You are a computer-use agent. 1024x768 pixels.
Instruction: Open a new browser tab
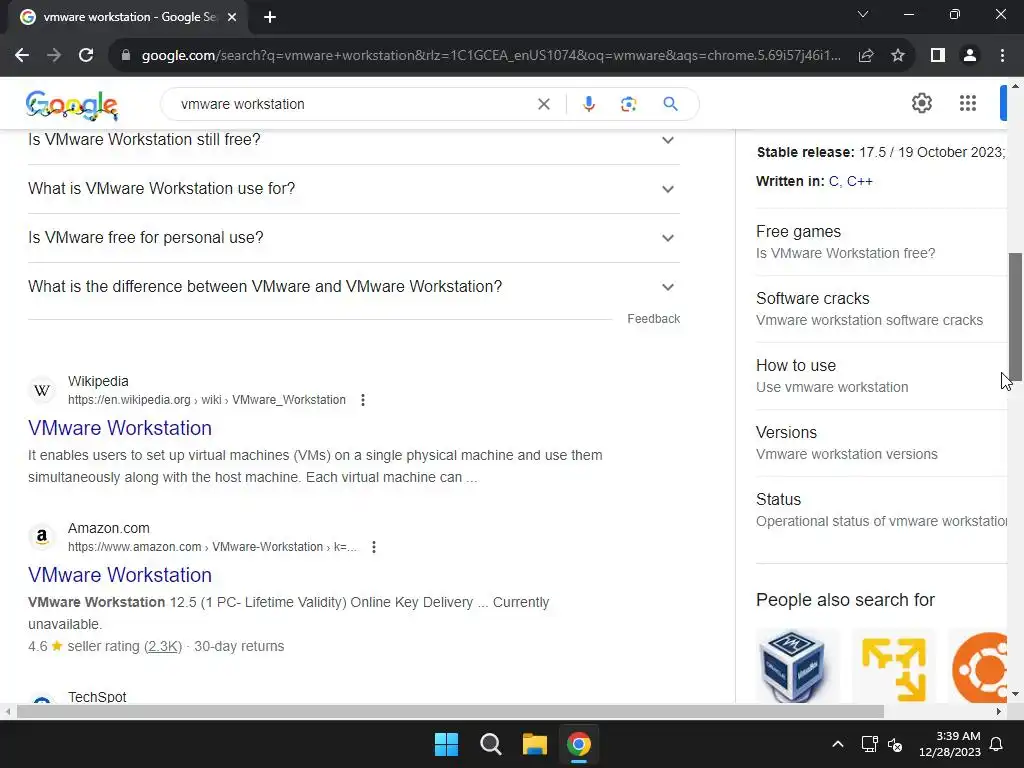point(270,17)
